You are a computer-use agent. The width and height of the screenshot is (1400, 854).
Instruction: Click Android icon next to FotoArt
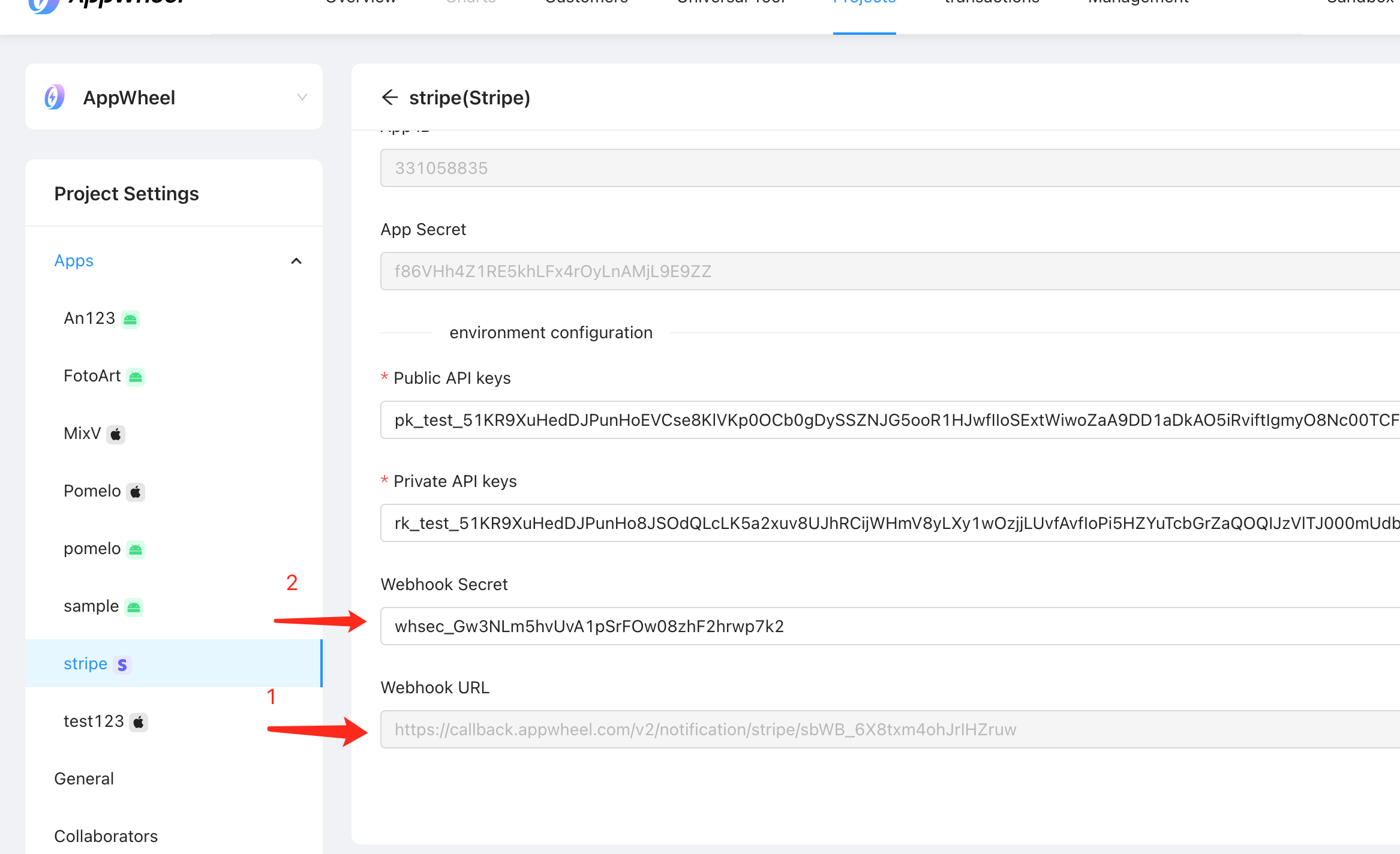[136, 377]
